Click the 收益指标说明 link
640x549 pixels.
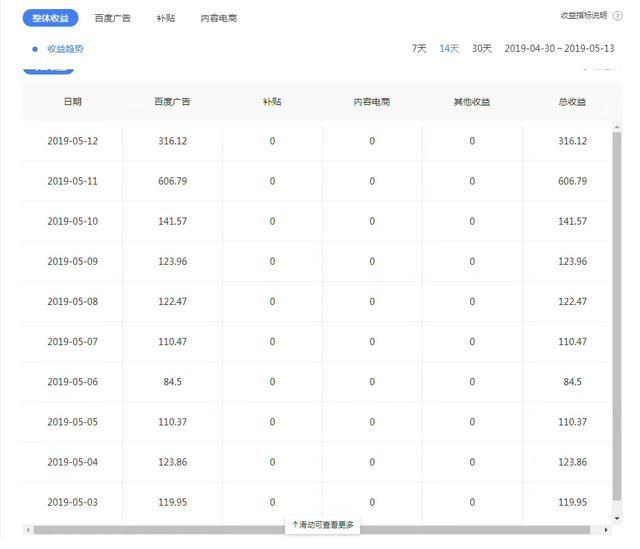click(x=584, y=16)
